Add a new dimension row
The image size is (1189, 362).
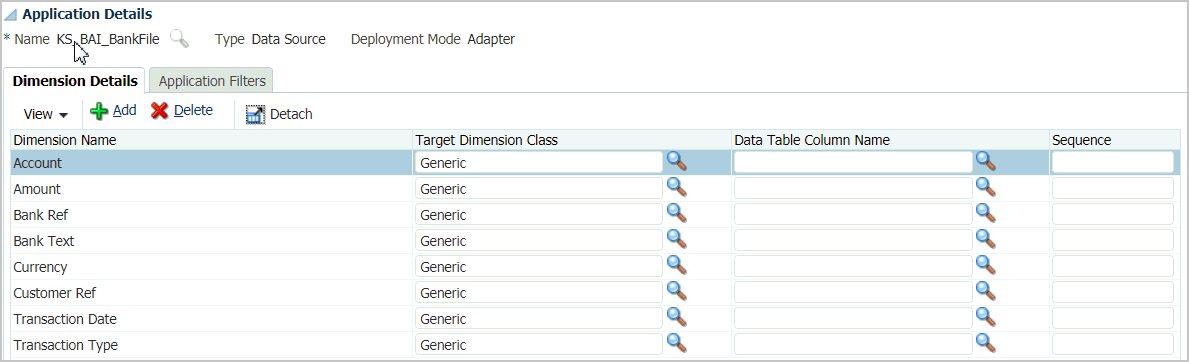(x=114, y=111)
